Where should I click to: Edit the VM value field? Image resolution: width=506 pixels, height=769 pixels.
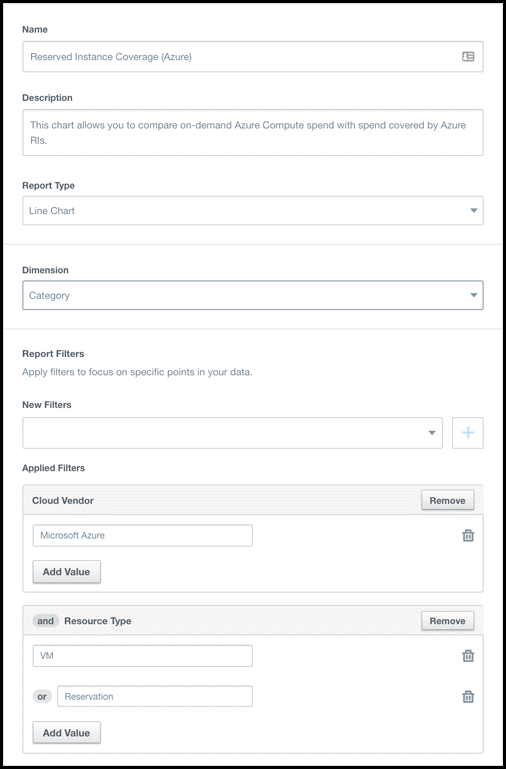click(x=143, y=656)
